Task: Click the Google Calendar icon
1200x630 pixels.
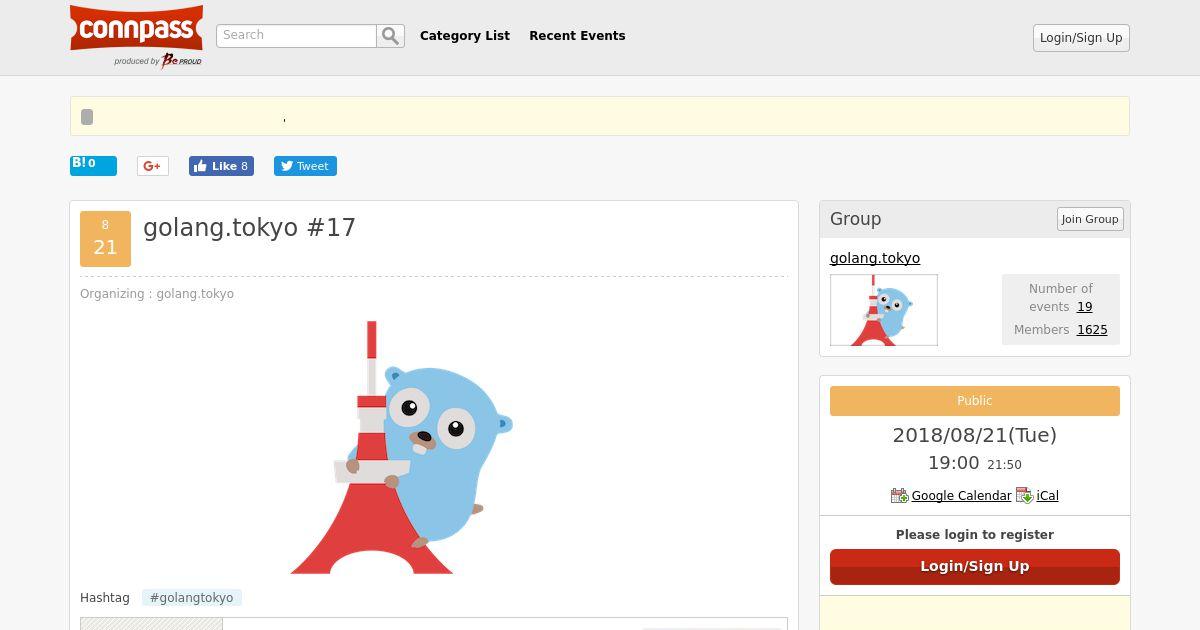Action: click(899, 496)
